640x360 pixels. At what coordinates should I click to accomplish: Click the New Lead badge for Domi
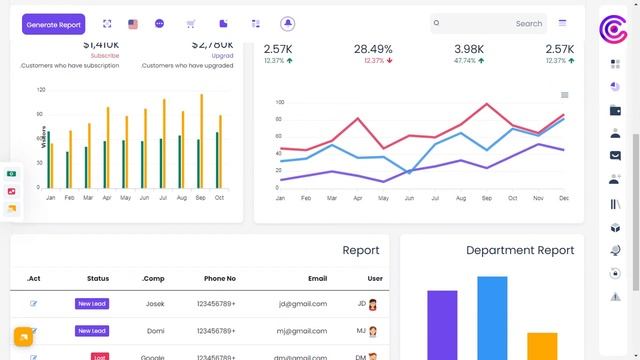click(92, 331)
